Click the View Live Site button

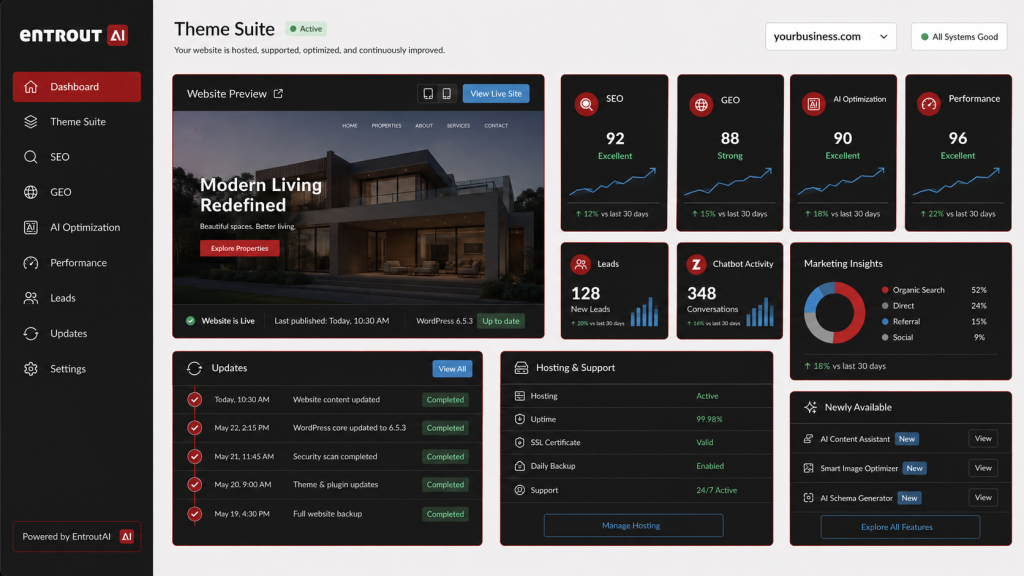pos(496,93)
